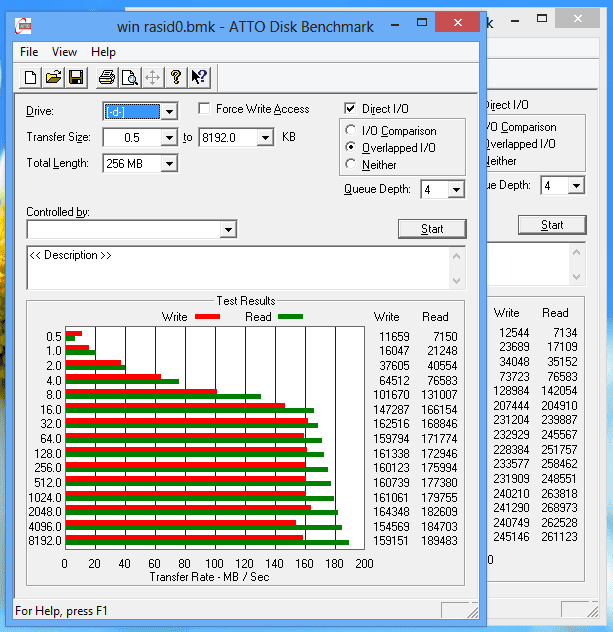Click the 8192.0 green read bar
Viewport: 613px width, 632px height.
pos(207,543)
